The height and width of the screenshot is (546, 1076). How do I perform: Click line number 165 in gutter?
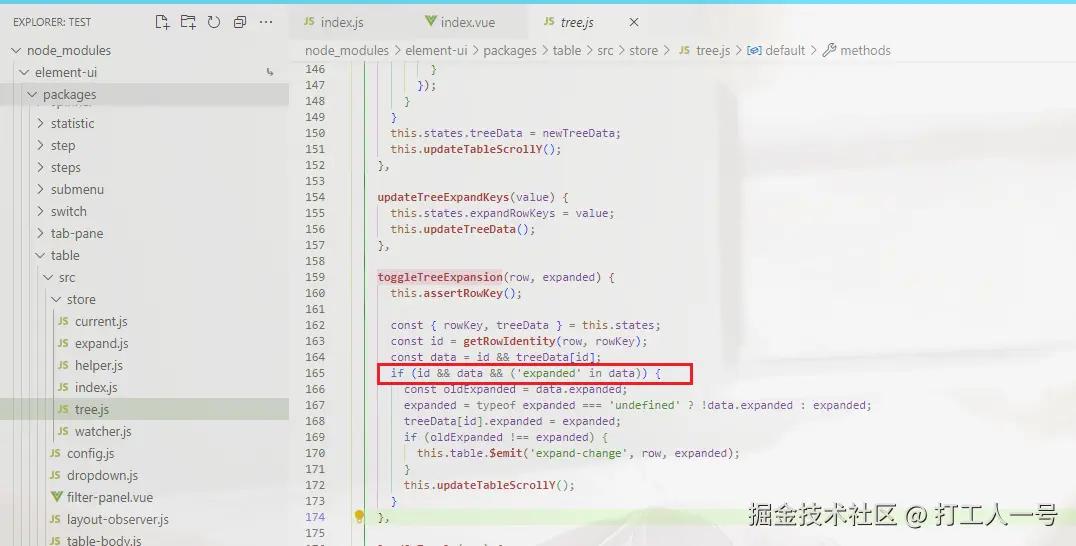[x=315, y=373]
